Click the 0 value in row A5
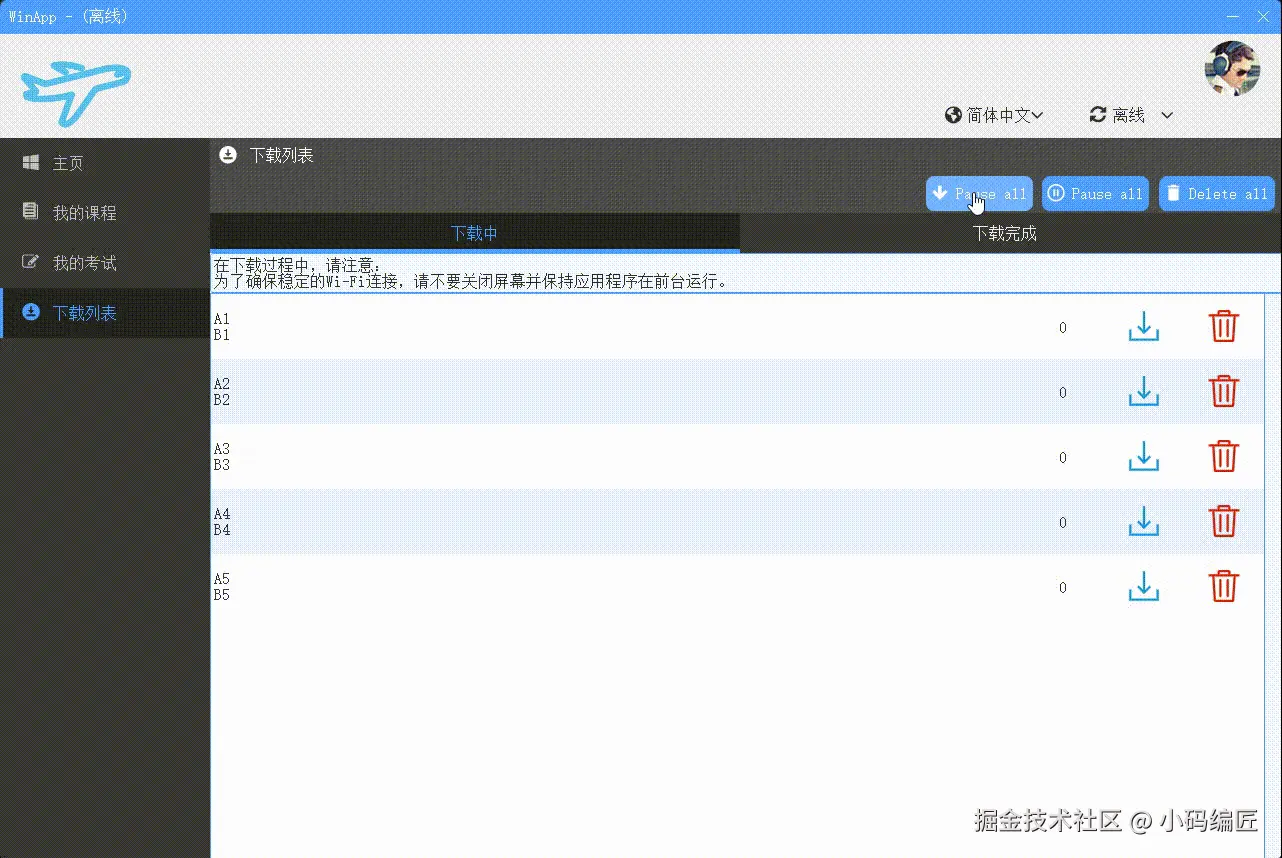Screen dimensions: 1282x858 1063,588
